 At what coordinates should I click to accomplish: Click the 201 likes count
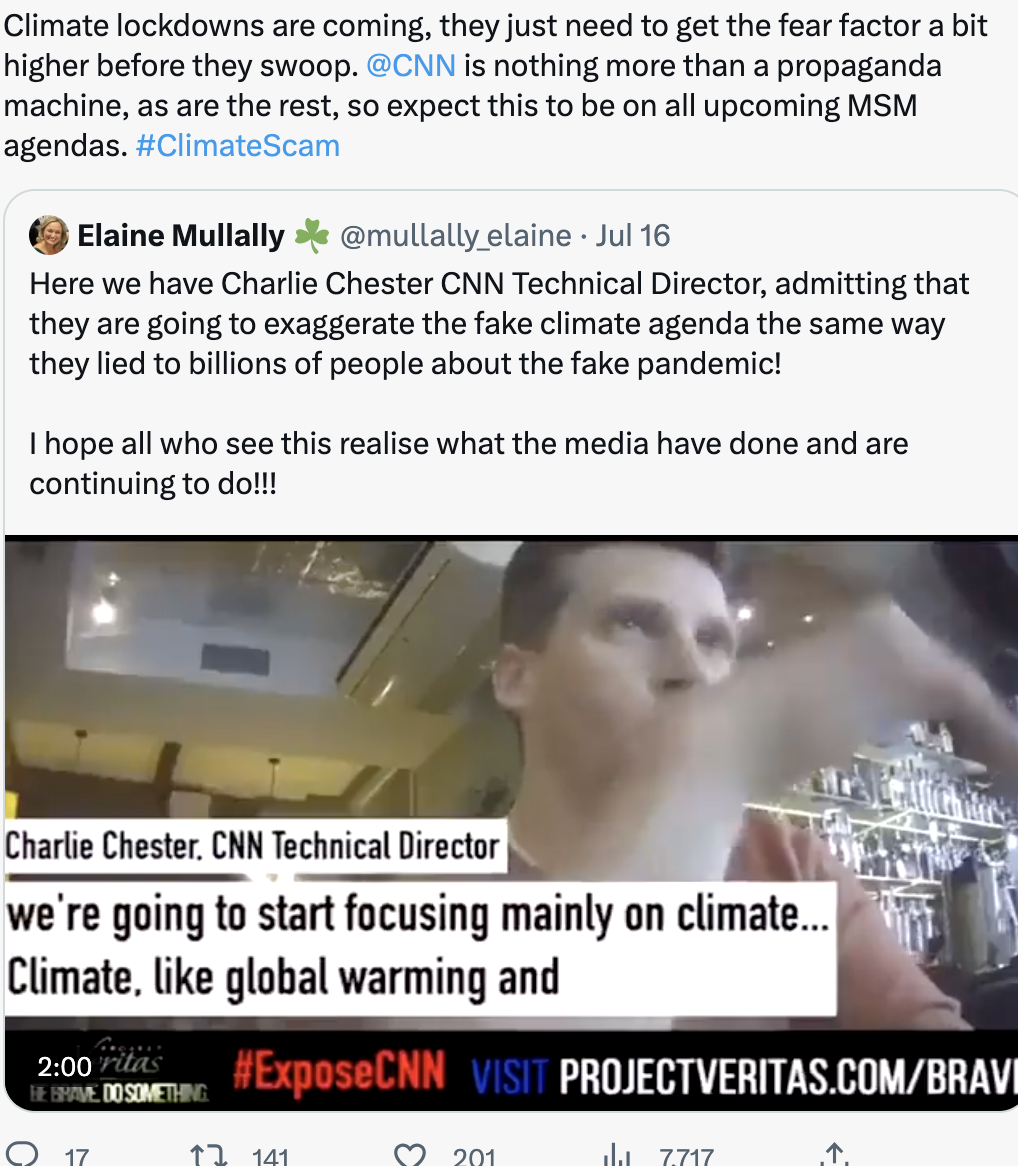coord(473,1156)
